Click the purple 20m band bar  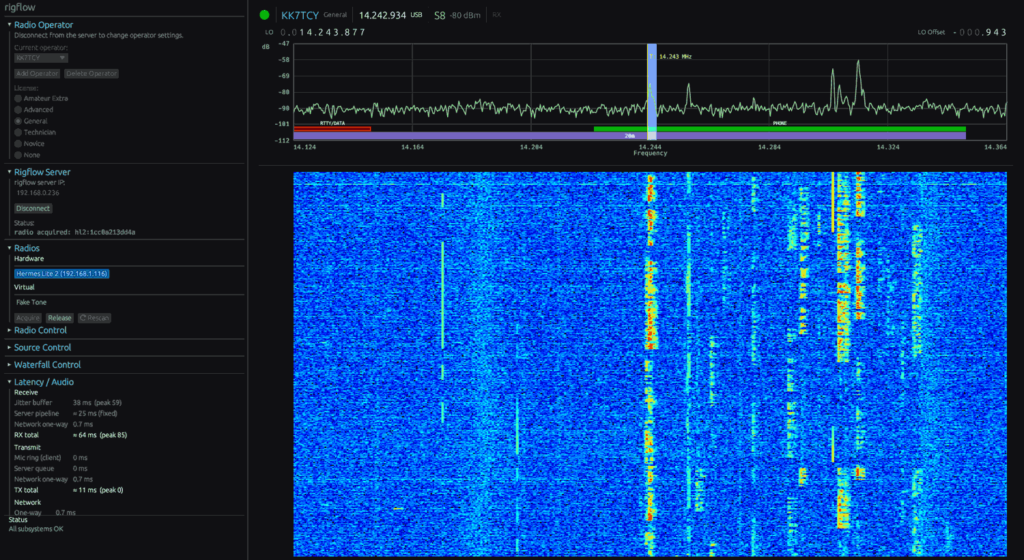tap(630, 136)
